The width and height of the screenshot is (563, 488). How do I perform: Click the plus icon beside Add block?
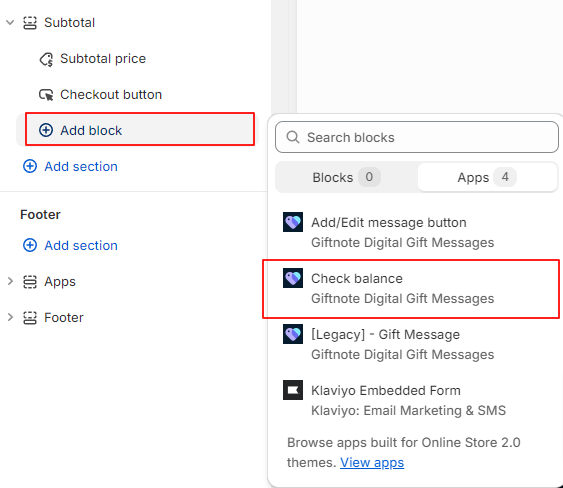46,130
